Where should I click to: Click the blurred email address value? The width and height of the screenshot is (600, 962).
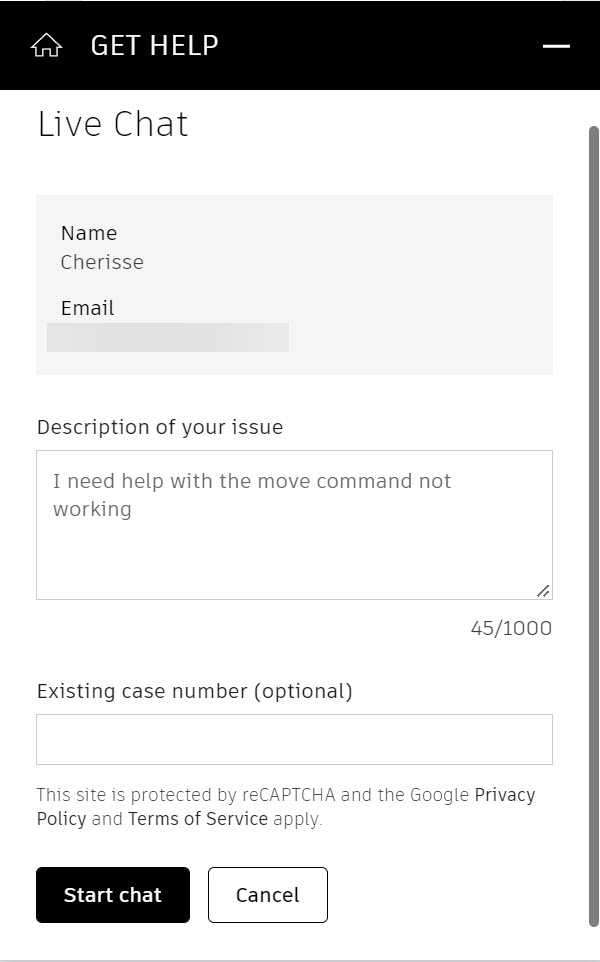[168, 337]
